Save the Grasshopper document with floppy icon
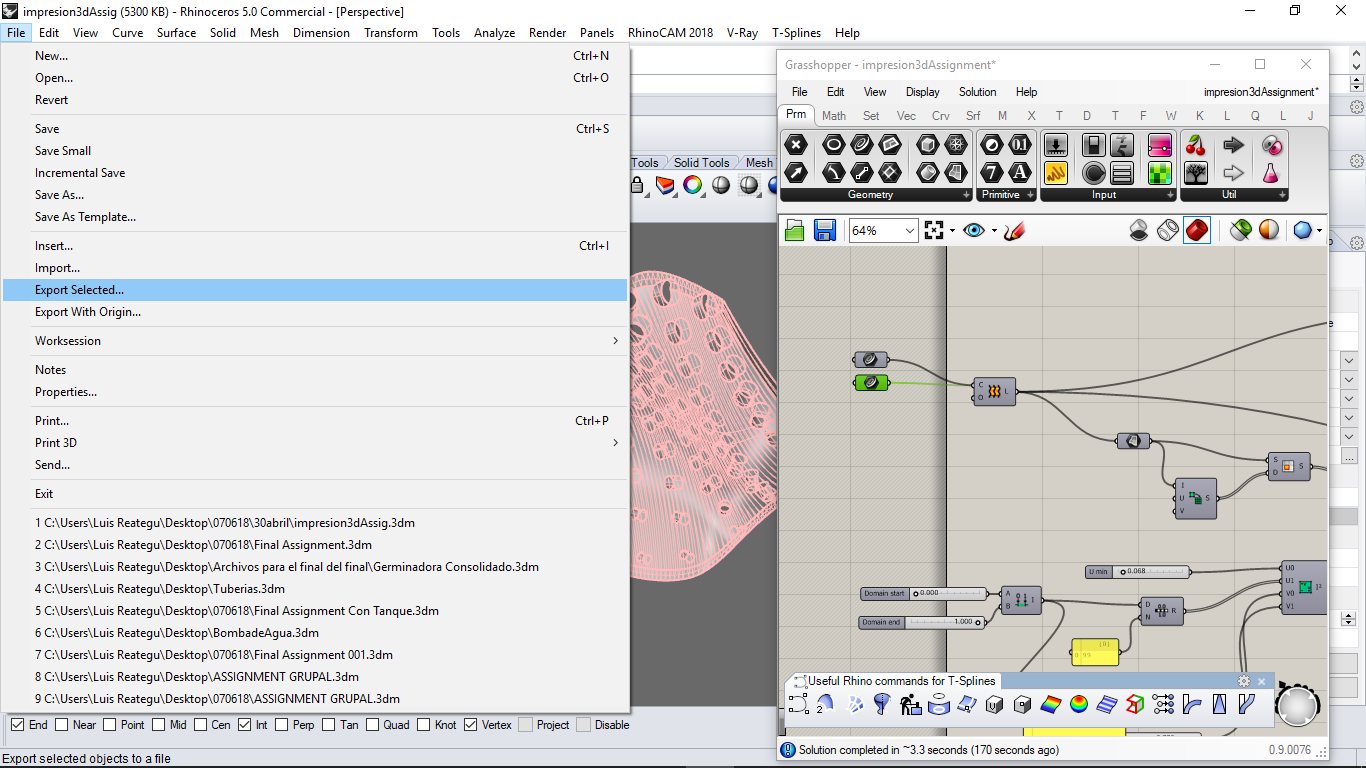The image size is (1366, 768). pos(825,231)
